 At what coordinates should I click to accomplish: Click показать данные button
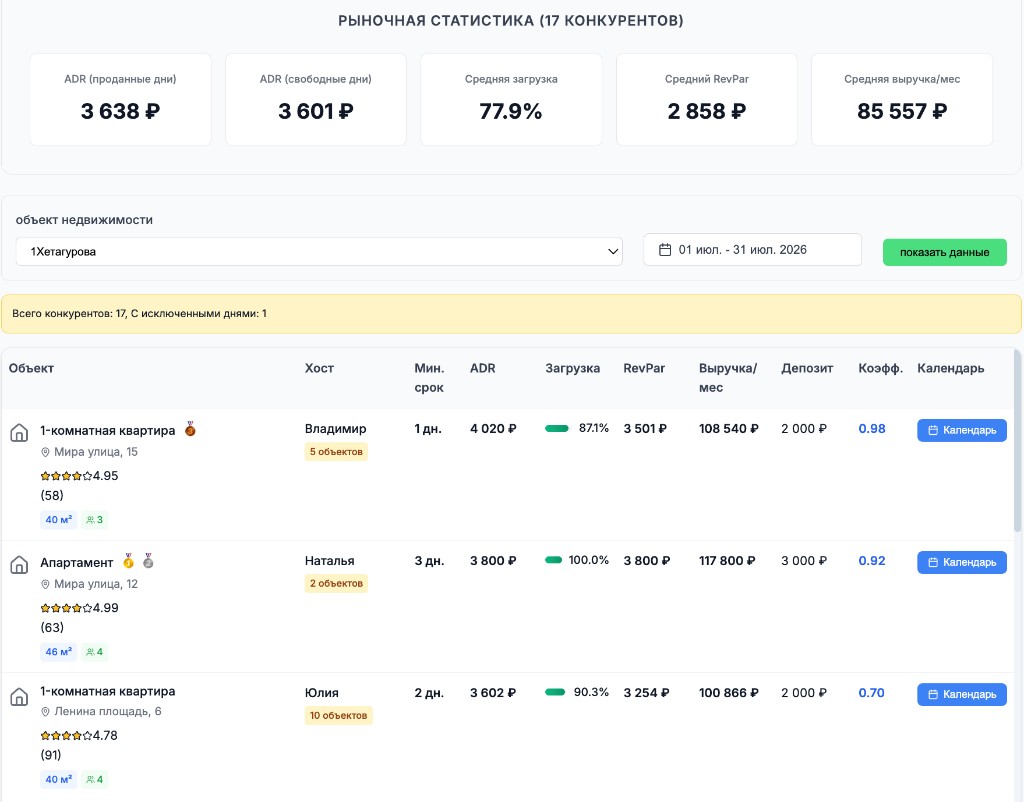point(944,252)
